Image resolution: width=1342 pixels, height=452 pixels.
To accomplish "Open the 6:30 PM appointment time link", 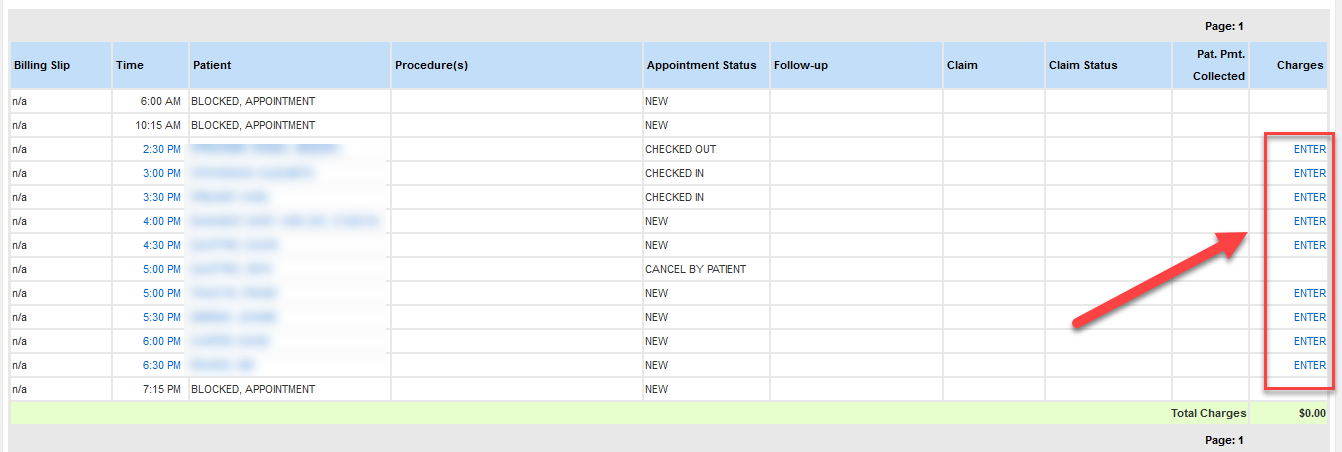I will 161,365.
